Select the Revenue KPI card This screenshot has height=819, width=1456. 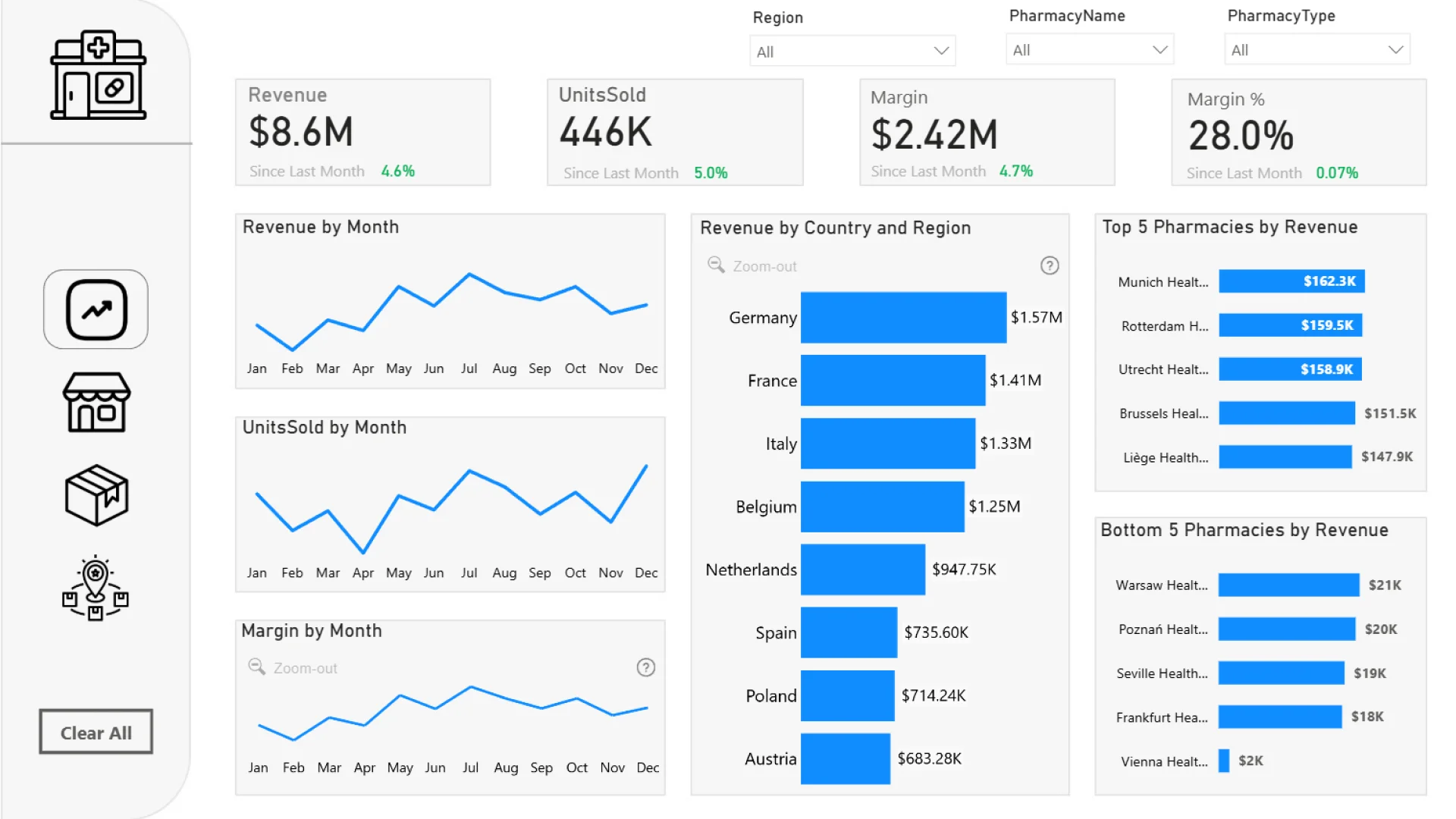tap(362, 132)
